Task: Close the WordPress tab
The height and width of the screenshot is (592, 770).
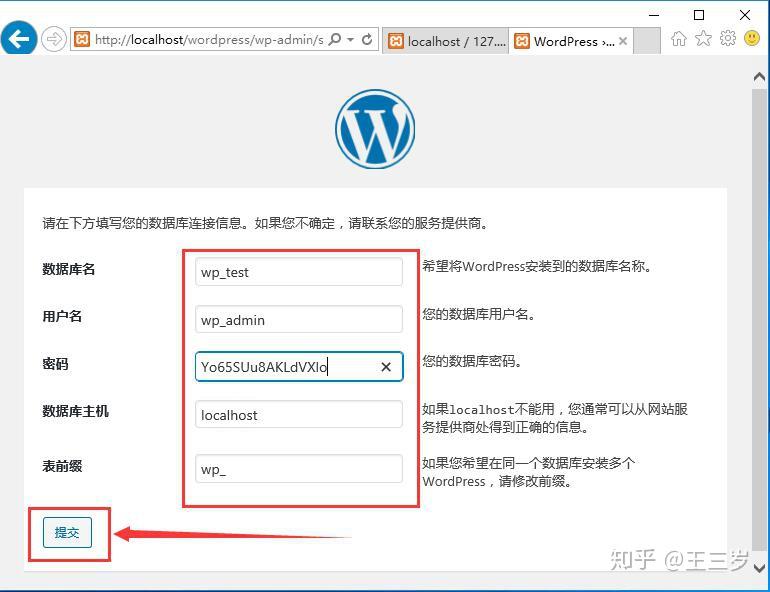Action: (x=623, y=41)
